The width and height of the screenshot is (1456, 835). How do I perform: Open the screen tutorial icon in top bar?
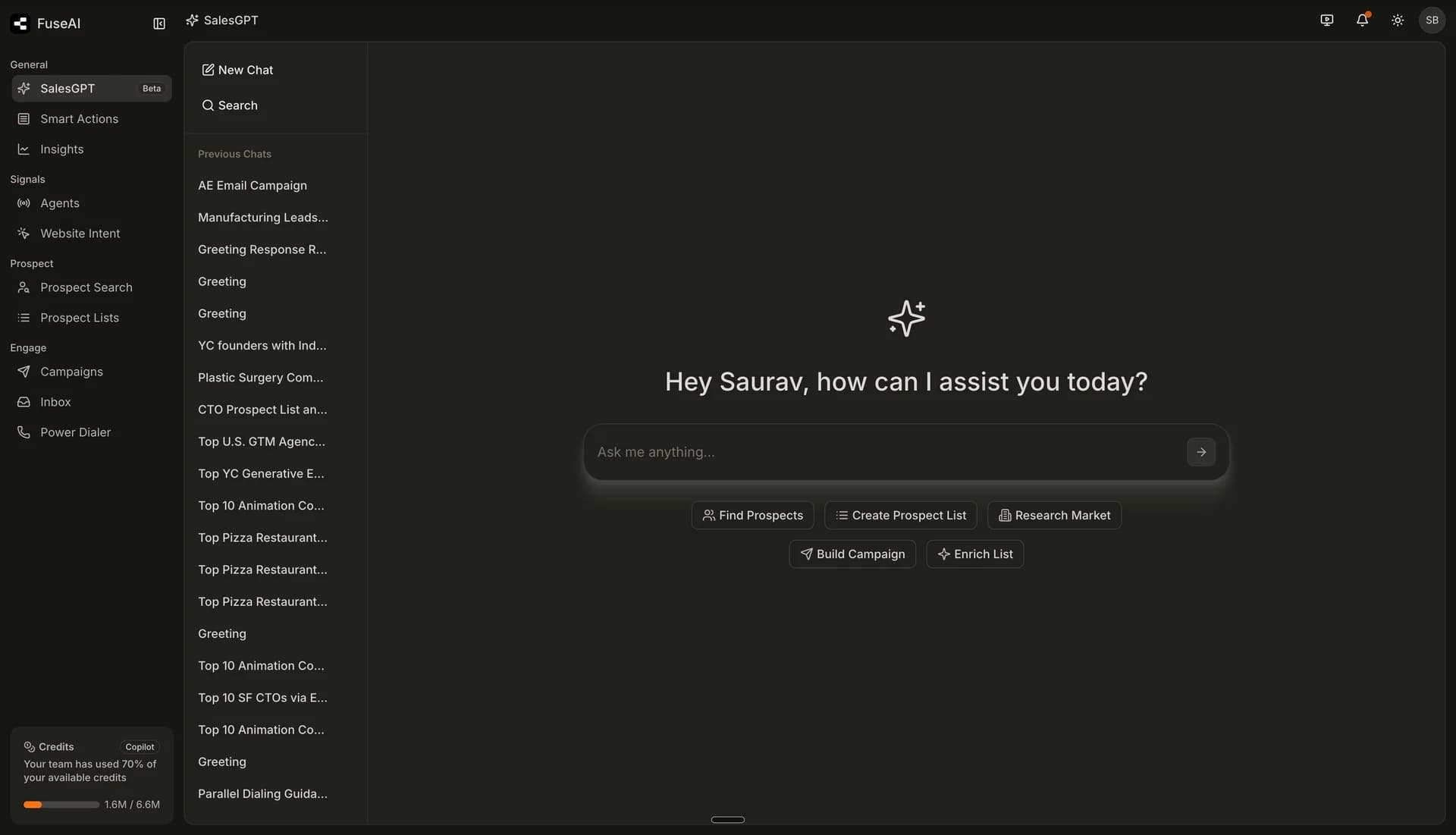(x=1326, y=20)
